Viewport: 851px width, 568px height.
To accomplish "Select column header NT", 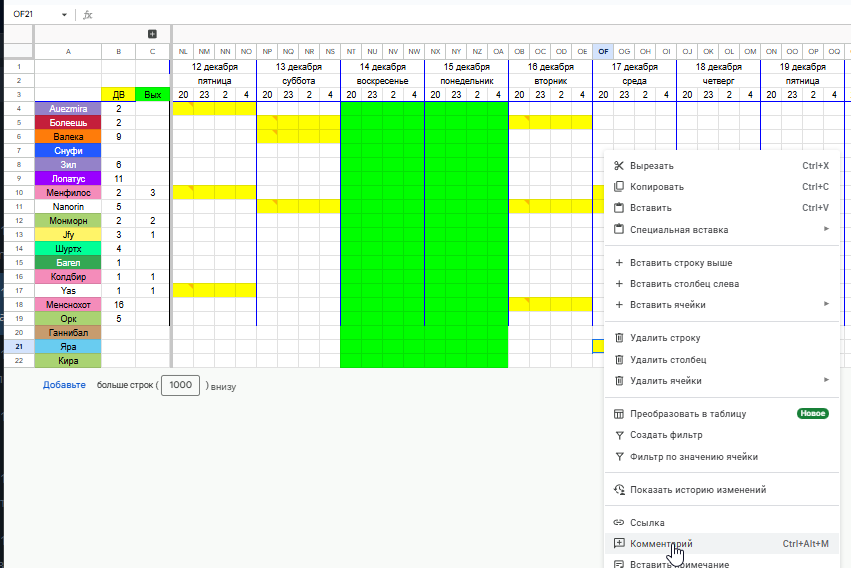I will click(x=351, y=52).
